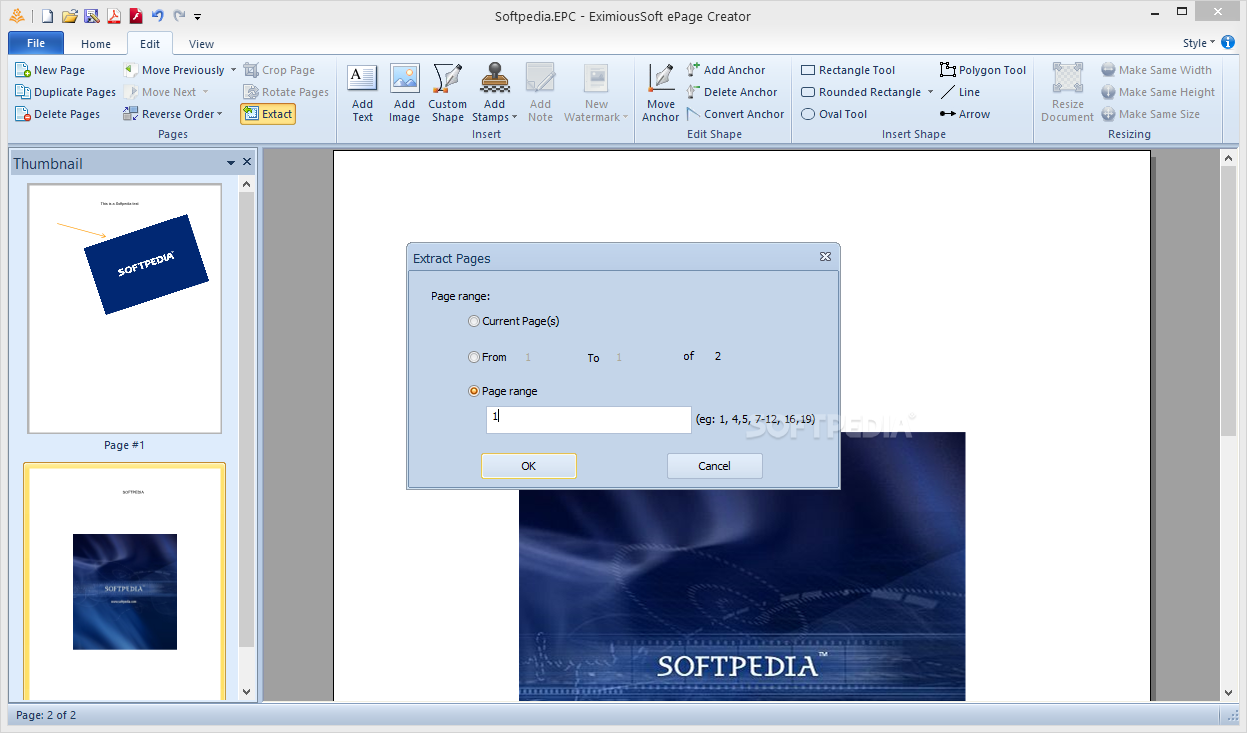The image size is (1247, 733).
Task: Expand the Rounded Rectangle dropdown arrow
Action: point(930,92)
